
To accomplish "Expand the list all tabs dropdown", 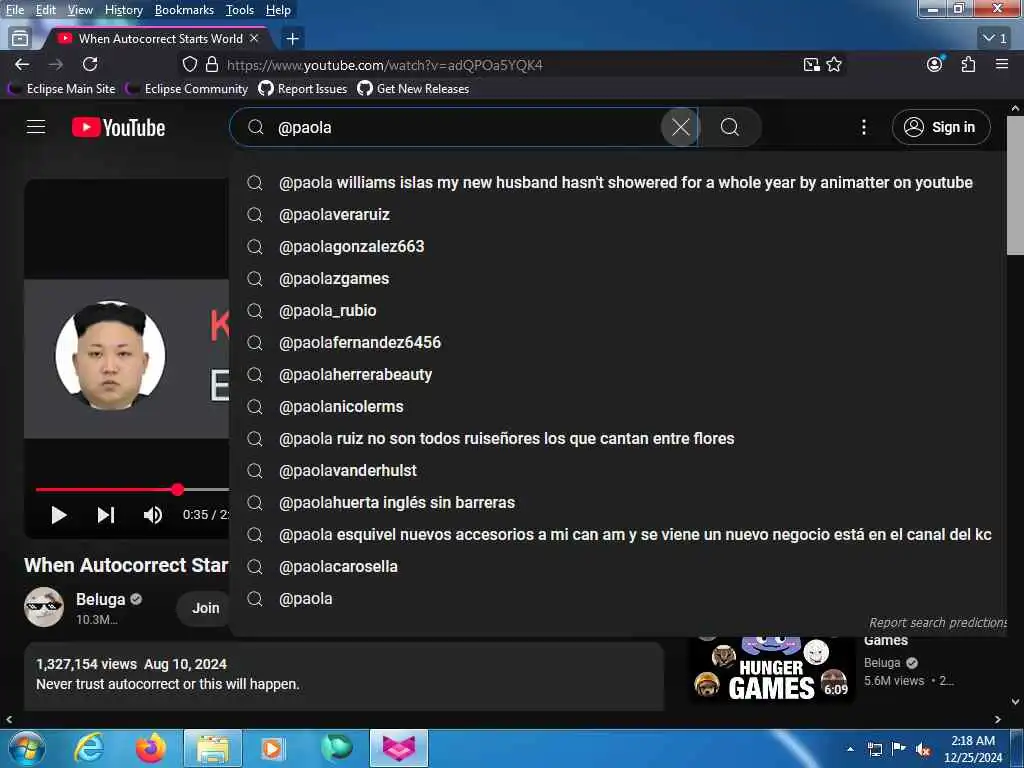I will click(x=995, y=39).
